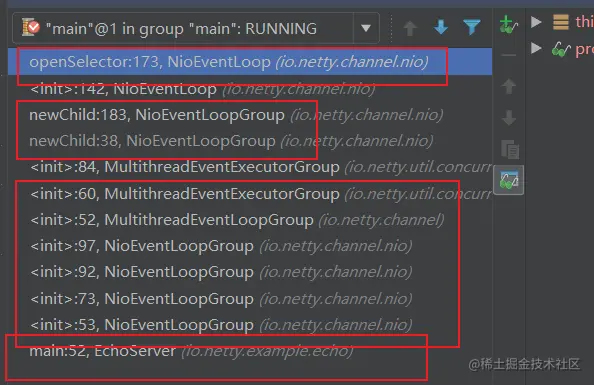Toggle the frames filter funnel icon

point(472,27)
